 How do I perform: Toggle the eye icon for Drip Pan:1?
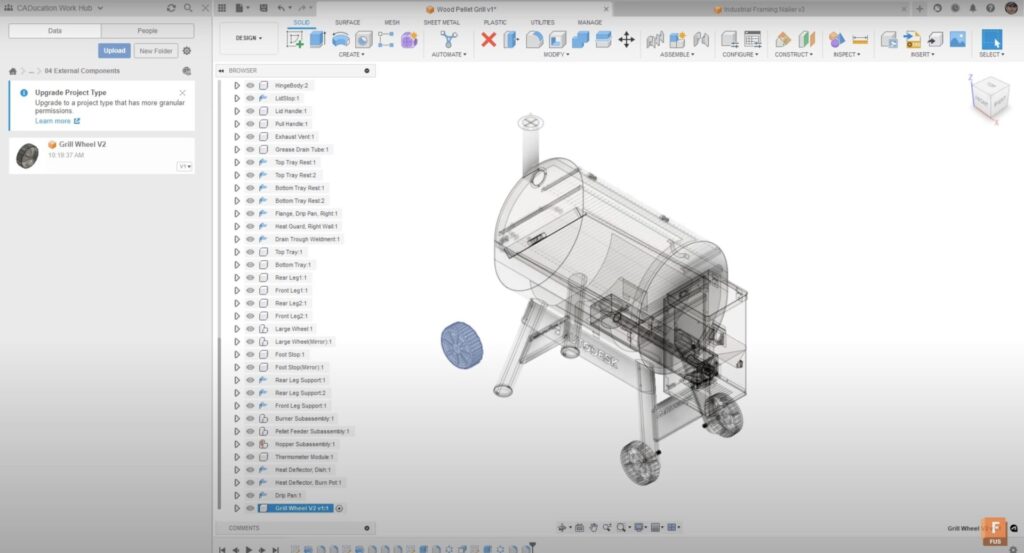click(250, 495)
